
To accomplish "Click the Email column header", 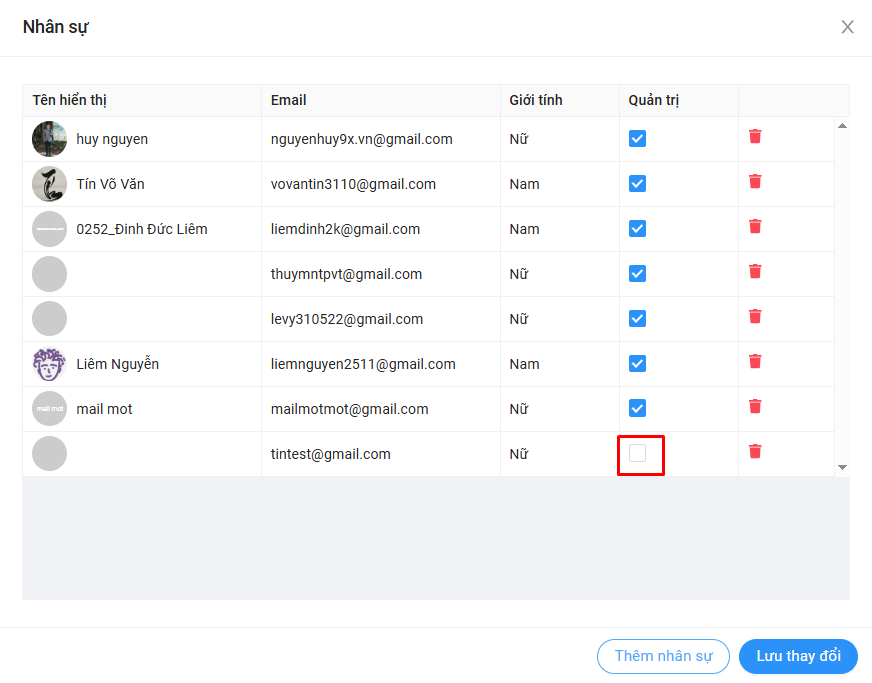I will (x=289, y=100).
